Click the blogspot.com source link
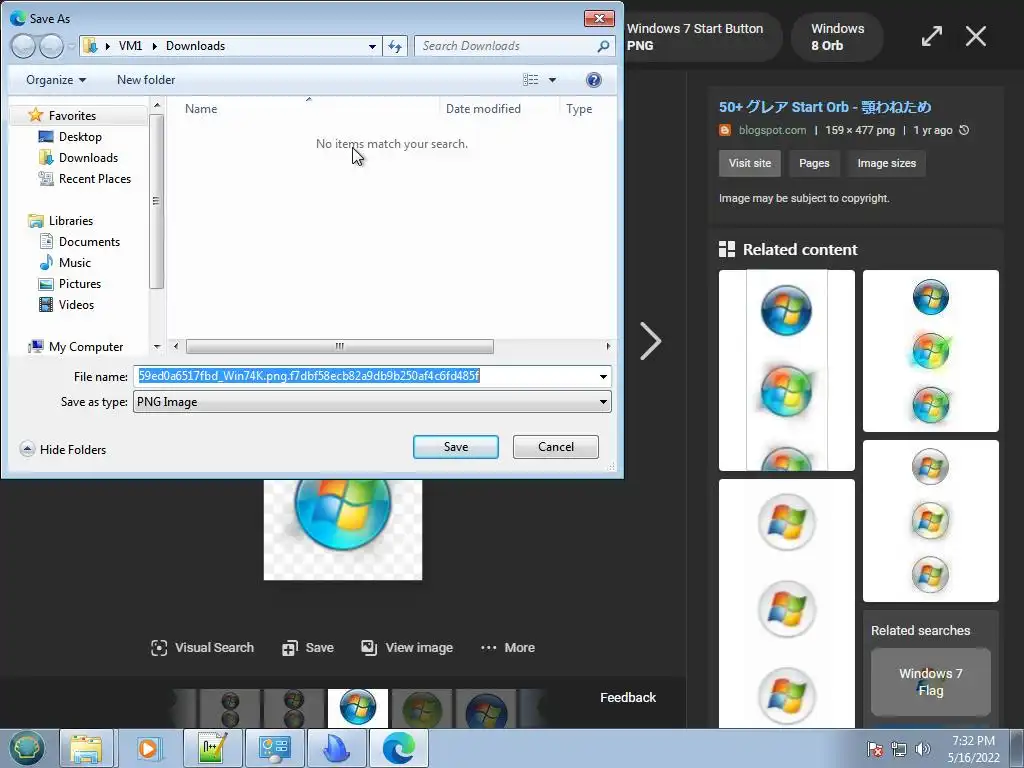Screen dimensions: 1024x768 tap(772, 130)
